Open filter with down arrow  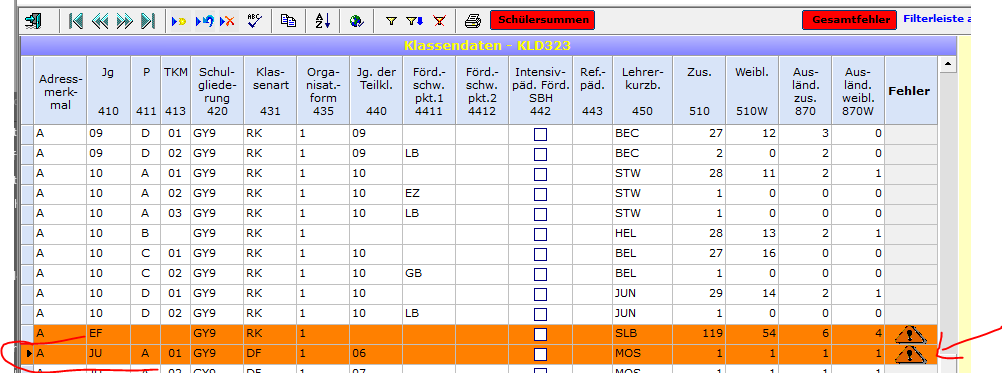(415, 20)
